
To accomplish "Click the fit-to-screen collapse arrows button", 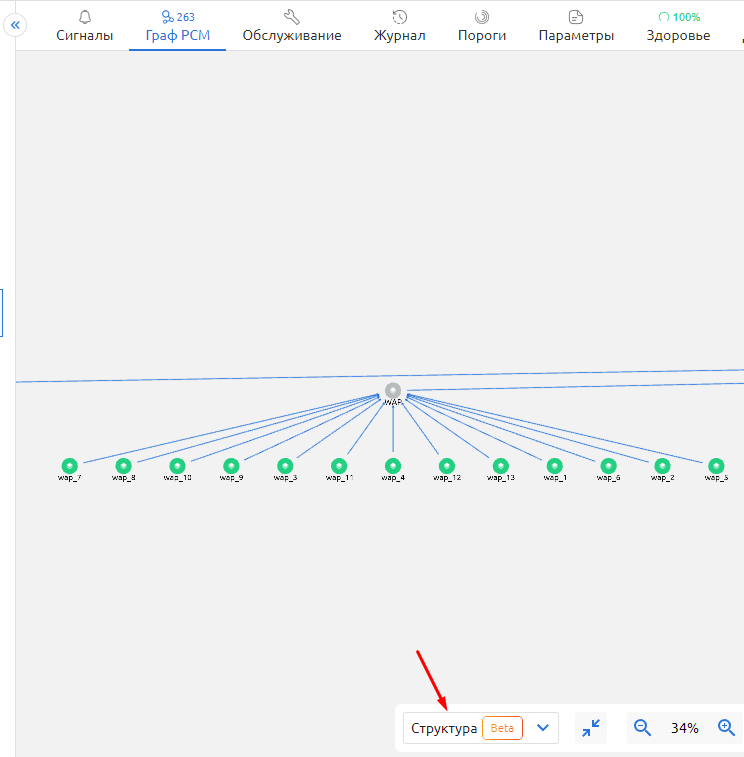I will coord(592,728).
